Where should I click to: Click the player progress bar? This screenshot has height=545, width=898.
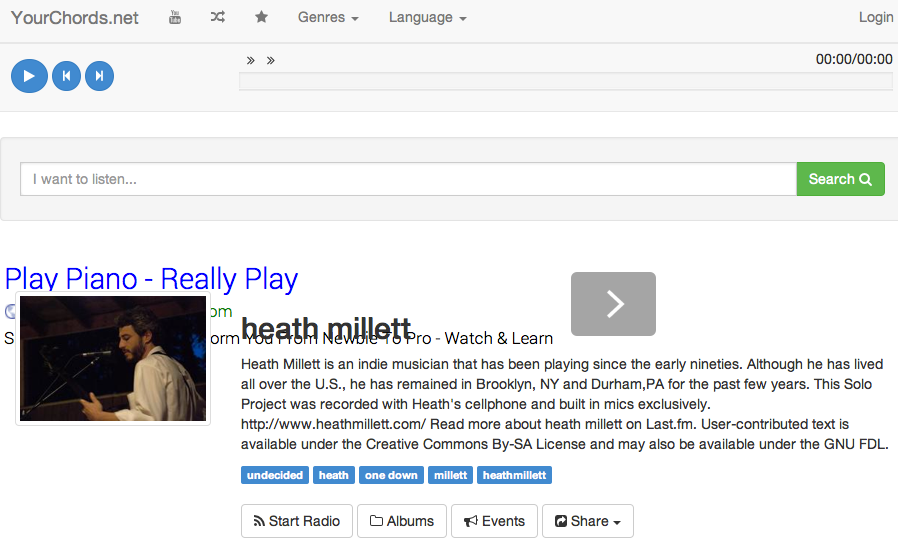point(566,81)
